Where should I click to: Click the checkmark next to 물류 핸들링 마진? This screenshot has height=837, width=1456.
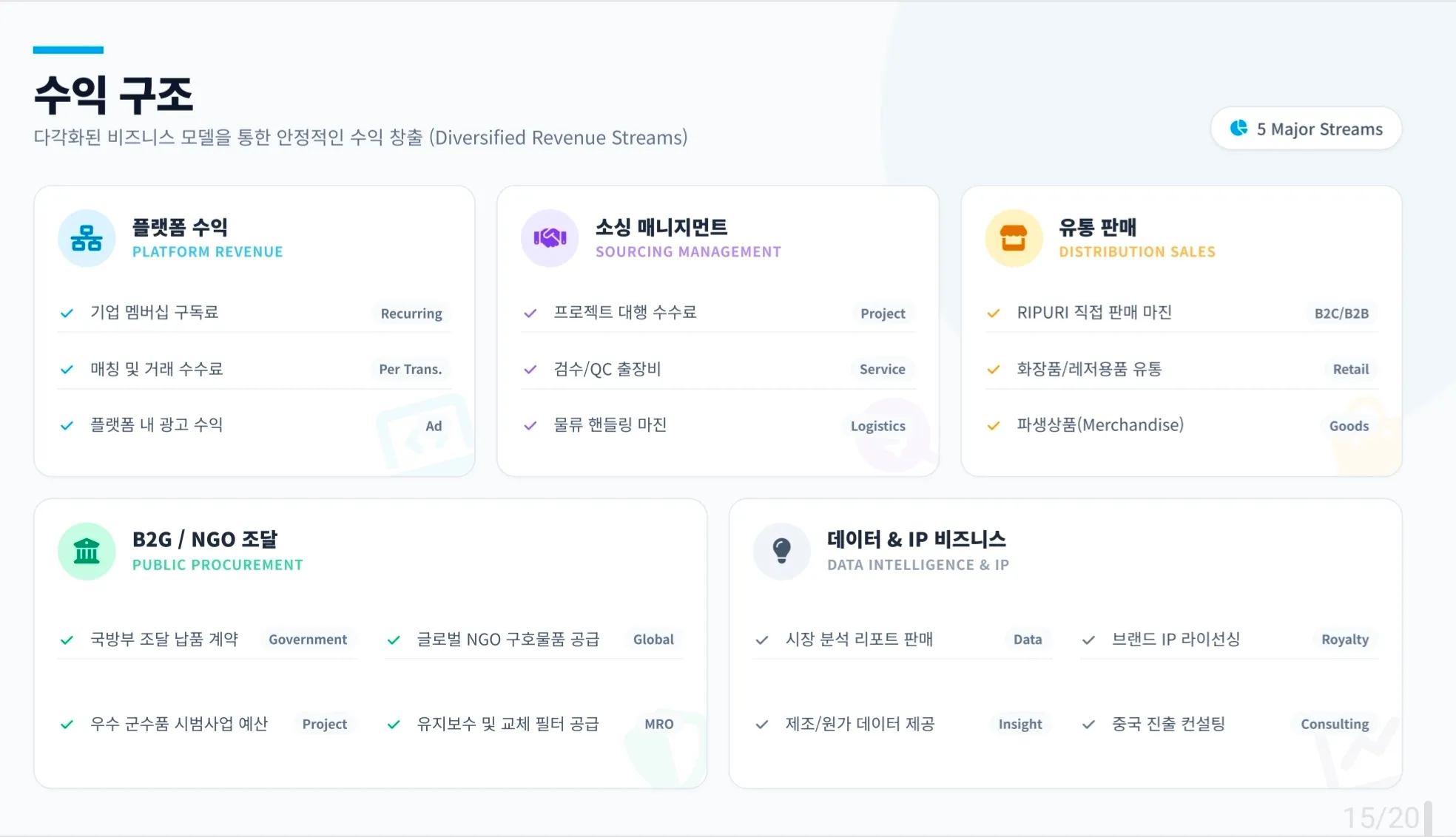pyautogui.click(x=530, y=426)
